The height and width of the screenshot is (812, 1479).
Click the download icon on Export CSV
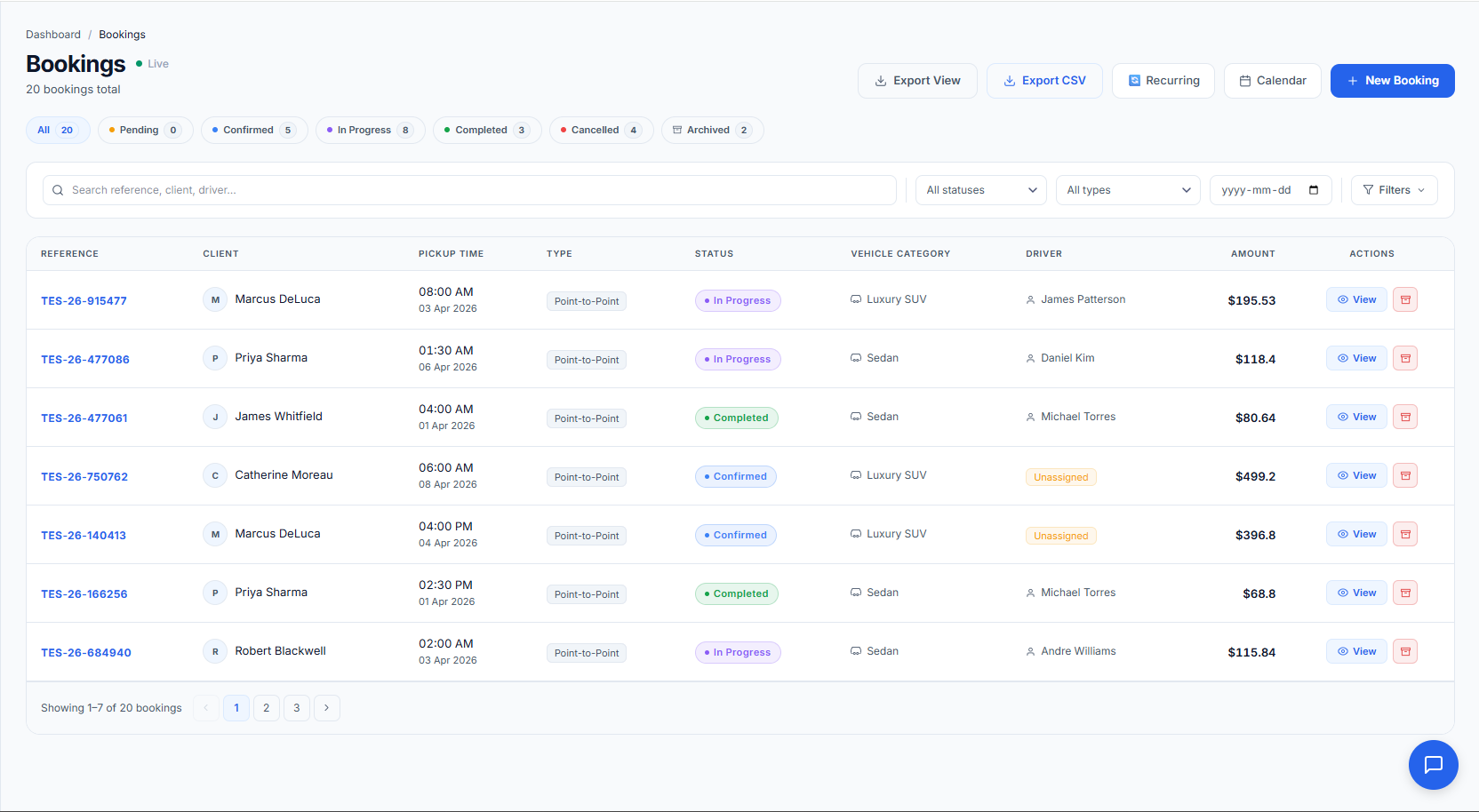[1009, 80]
